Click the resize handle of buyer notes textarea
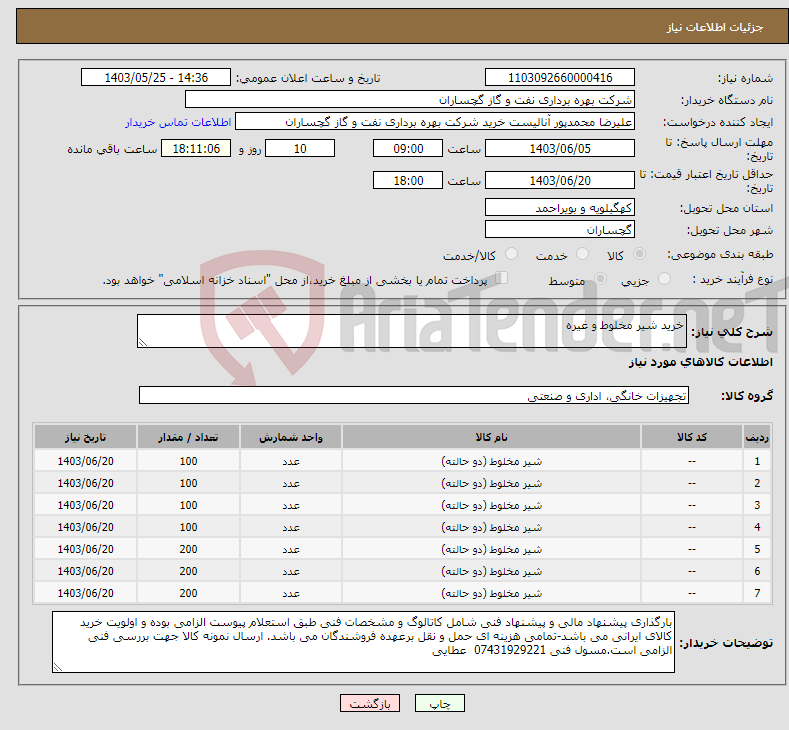This screenshot has height=730, width=789. point(58,668)
